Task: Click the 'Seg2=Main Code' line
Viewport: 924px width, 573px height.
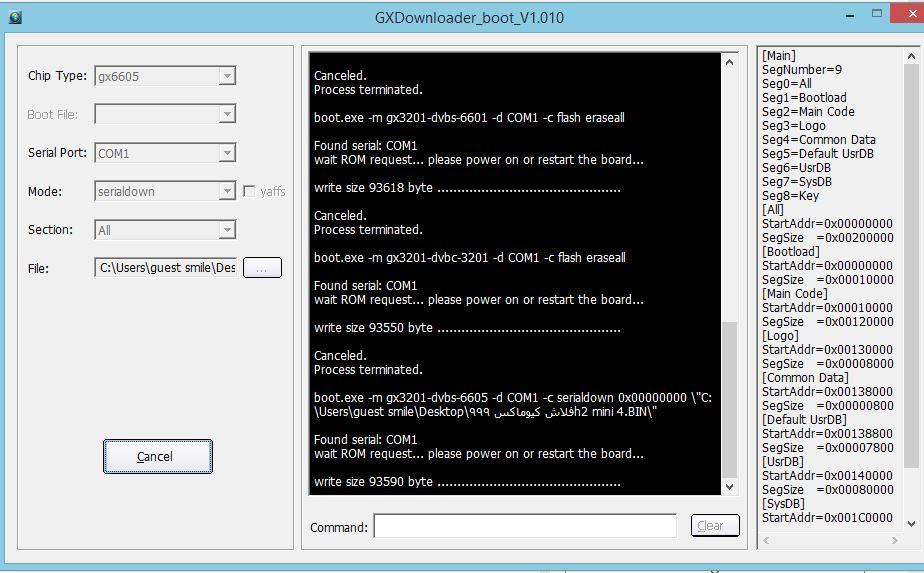Action: click(x=808, y=111)
